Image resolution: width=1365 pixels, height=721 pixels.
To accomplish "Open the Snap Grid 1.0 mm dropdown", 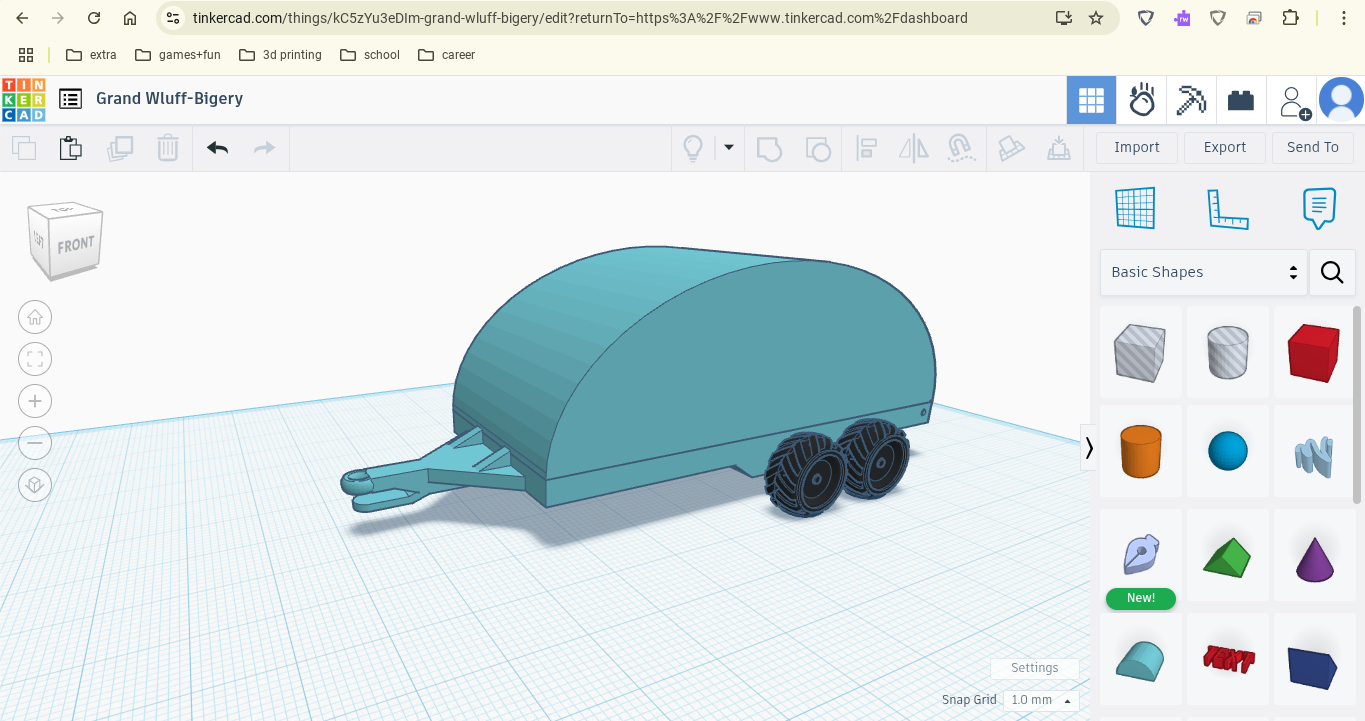I will 1041,700.
